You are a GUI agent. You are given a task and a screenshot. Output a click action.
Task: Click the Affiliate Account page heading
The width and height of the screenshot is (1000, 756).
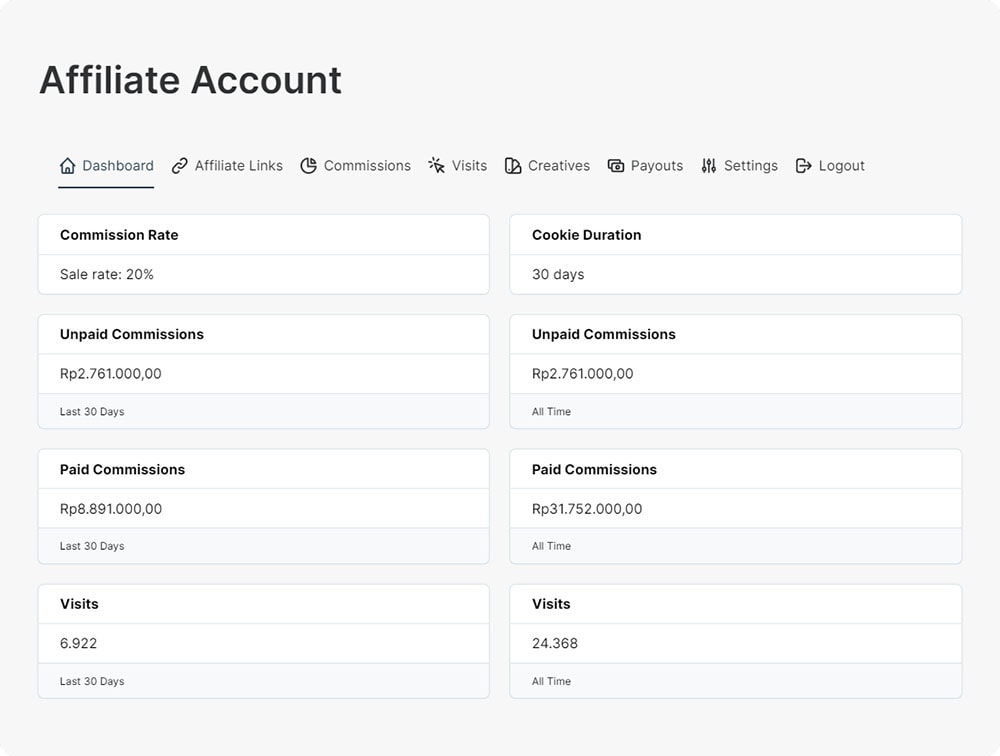coord(191,80)
